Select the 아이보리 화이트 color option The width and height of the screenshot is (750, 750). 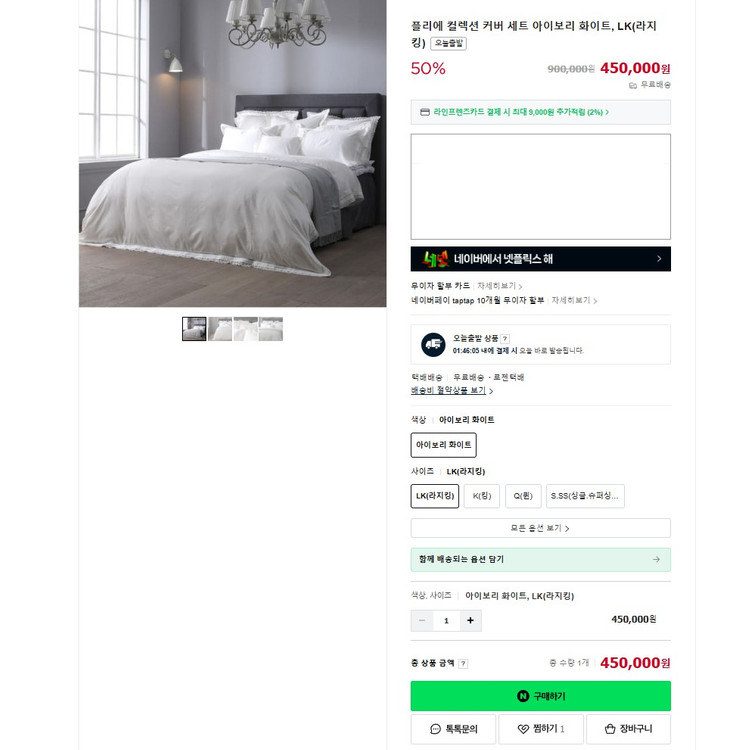pos(443,445)
